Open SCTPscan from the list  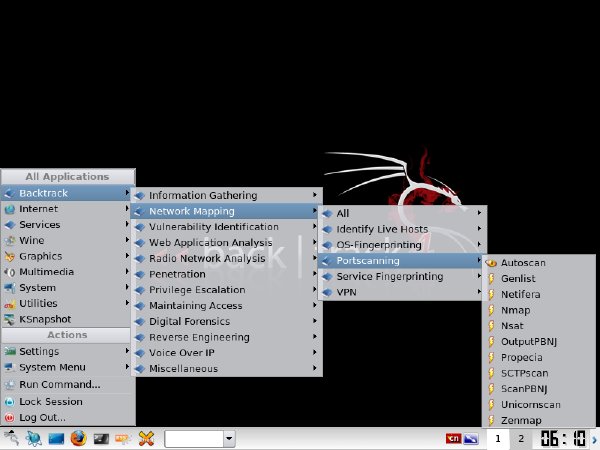539,373
